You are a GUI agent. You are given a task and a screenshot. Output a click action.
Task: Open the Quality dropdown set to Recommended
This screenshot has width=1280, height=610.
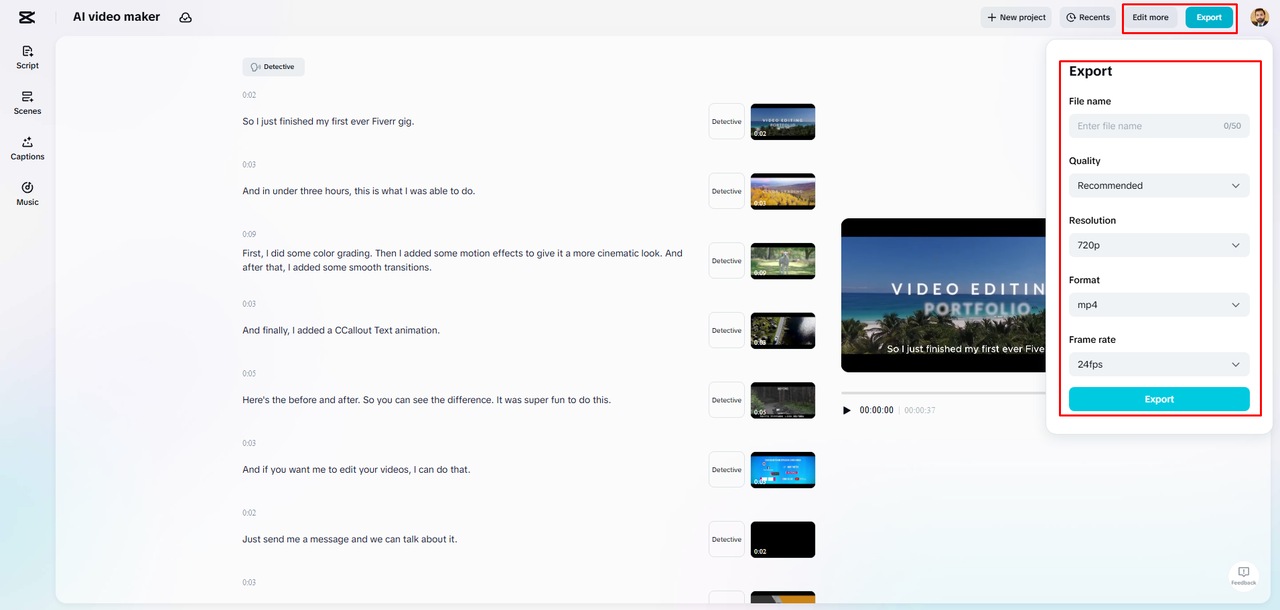point(1158,185)
